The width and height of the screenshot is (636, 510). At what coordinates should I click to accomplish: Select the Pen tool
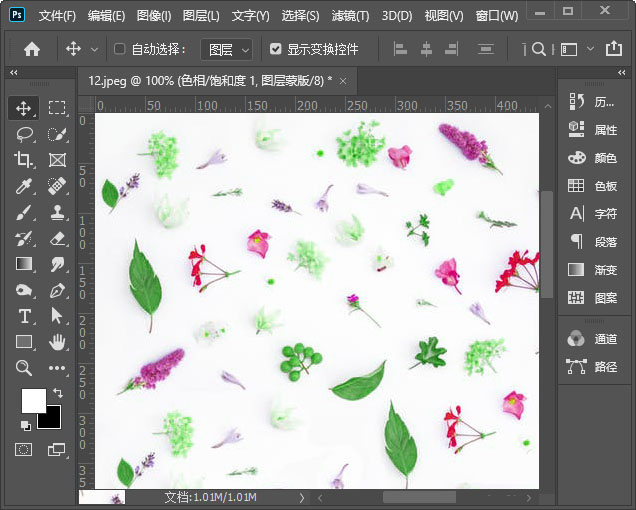click(57, 290)
